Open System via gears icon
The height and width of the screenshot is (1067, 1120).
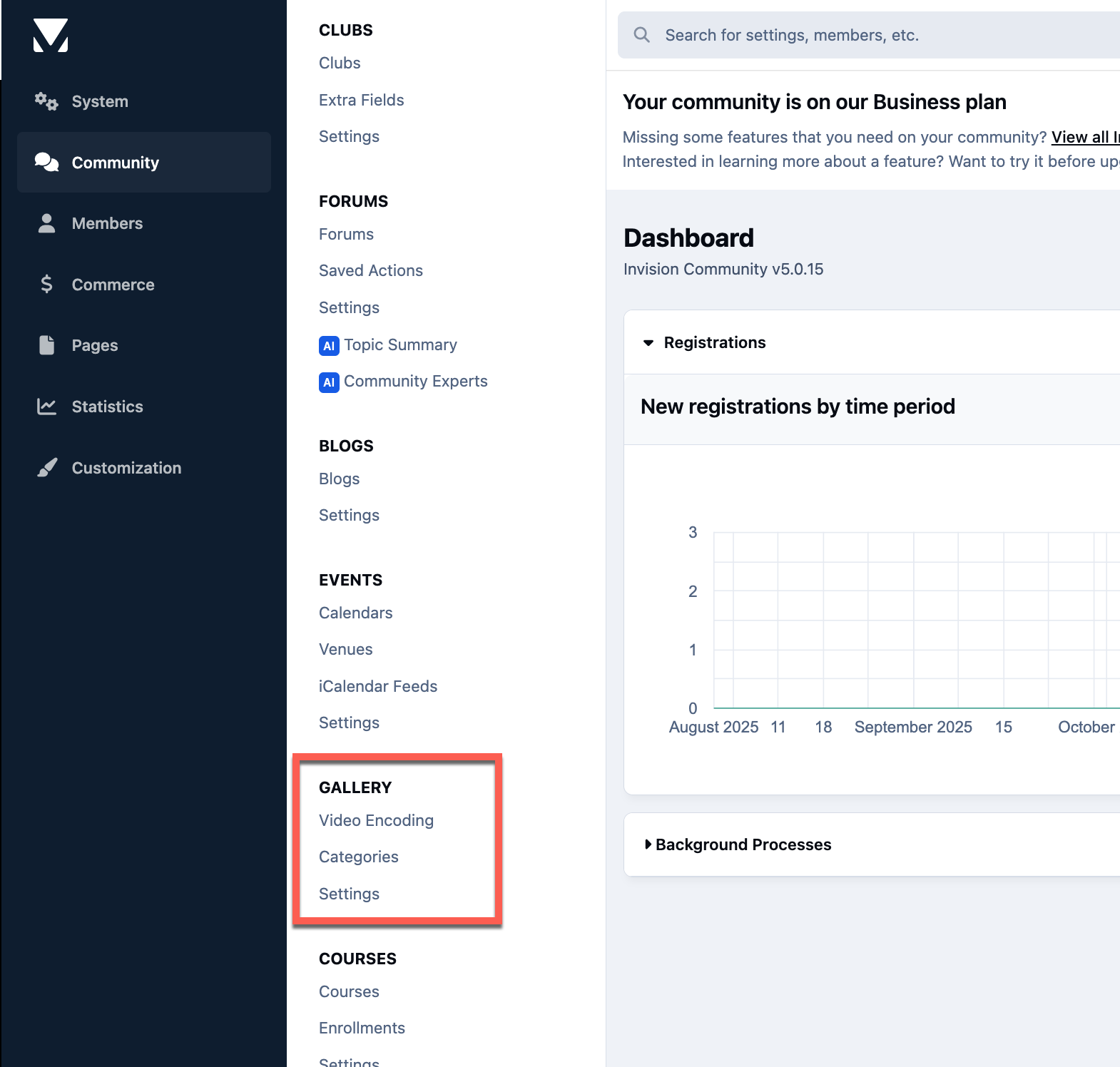(46, 101)
